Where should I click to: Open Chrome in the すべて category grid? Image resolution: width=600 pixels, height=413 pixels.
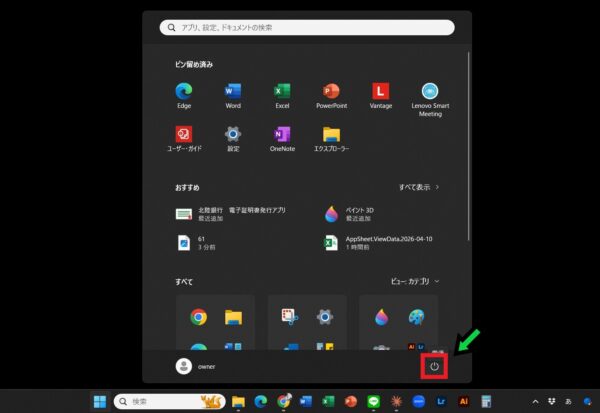click(199, 317)
